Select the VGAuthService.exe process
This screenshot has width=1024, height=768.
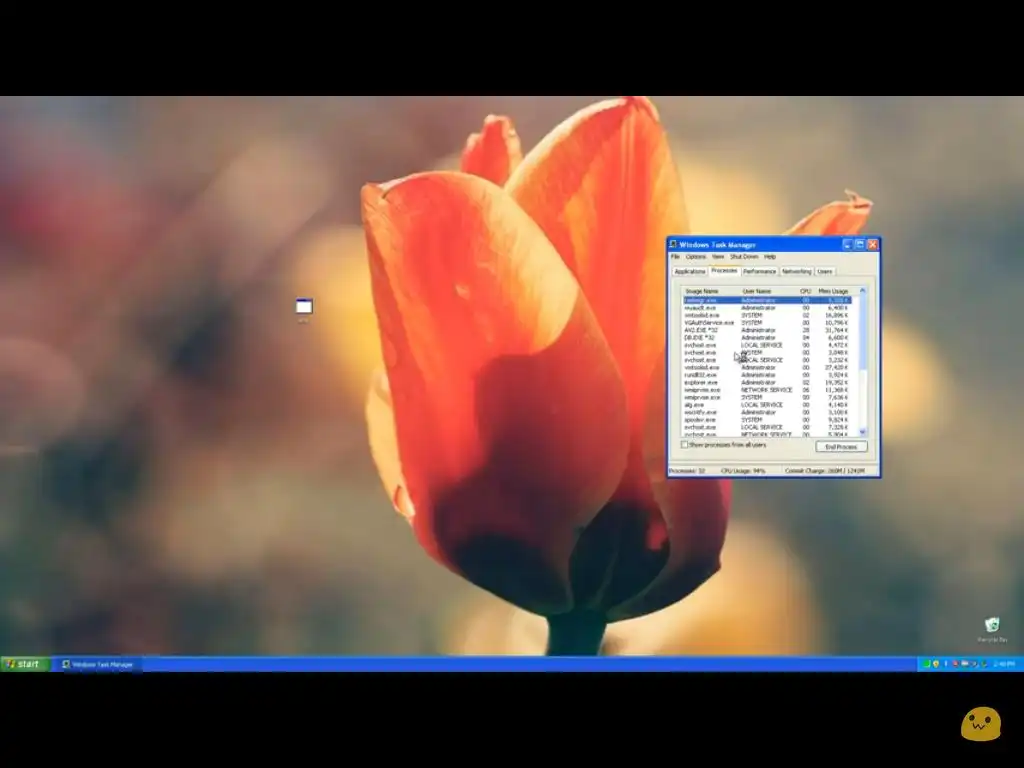click(x=767, y=323)
